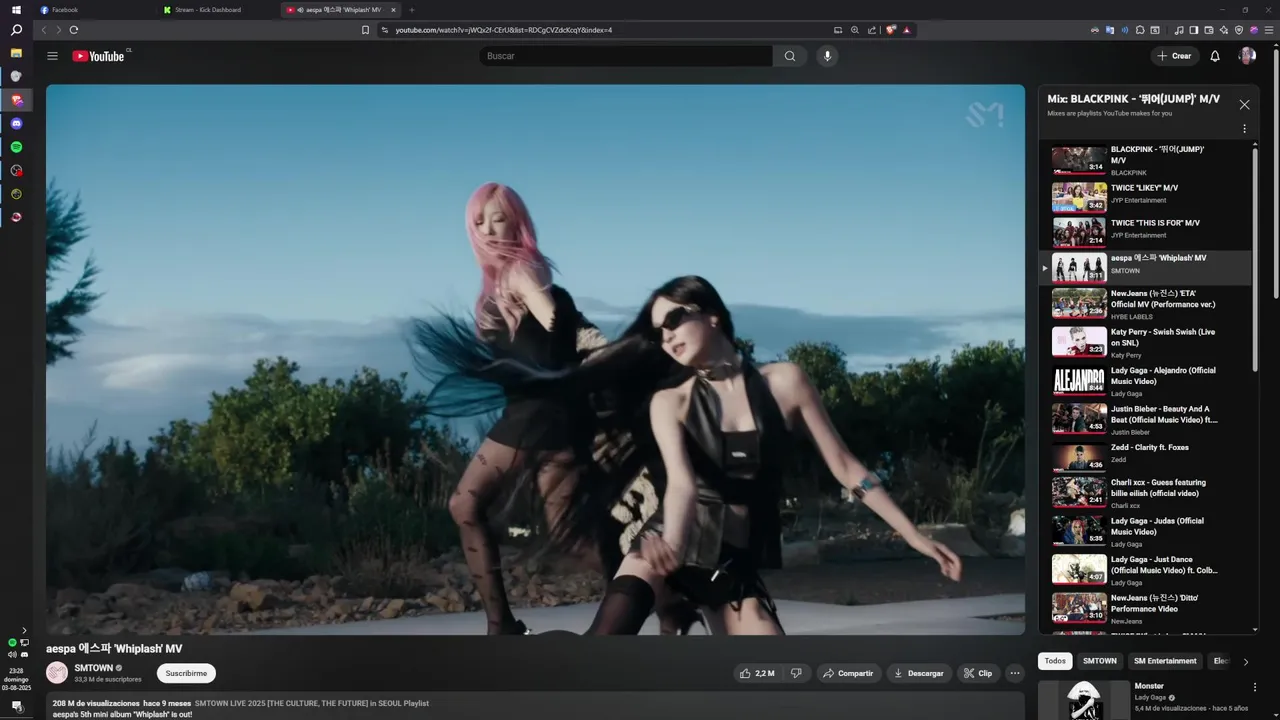
Task: Click the Crear button
Action: point(1174,56)
